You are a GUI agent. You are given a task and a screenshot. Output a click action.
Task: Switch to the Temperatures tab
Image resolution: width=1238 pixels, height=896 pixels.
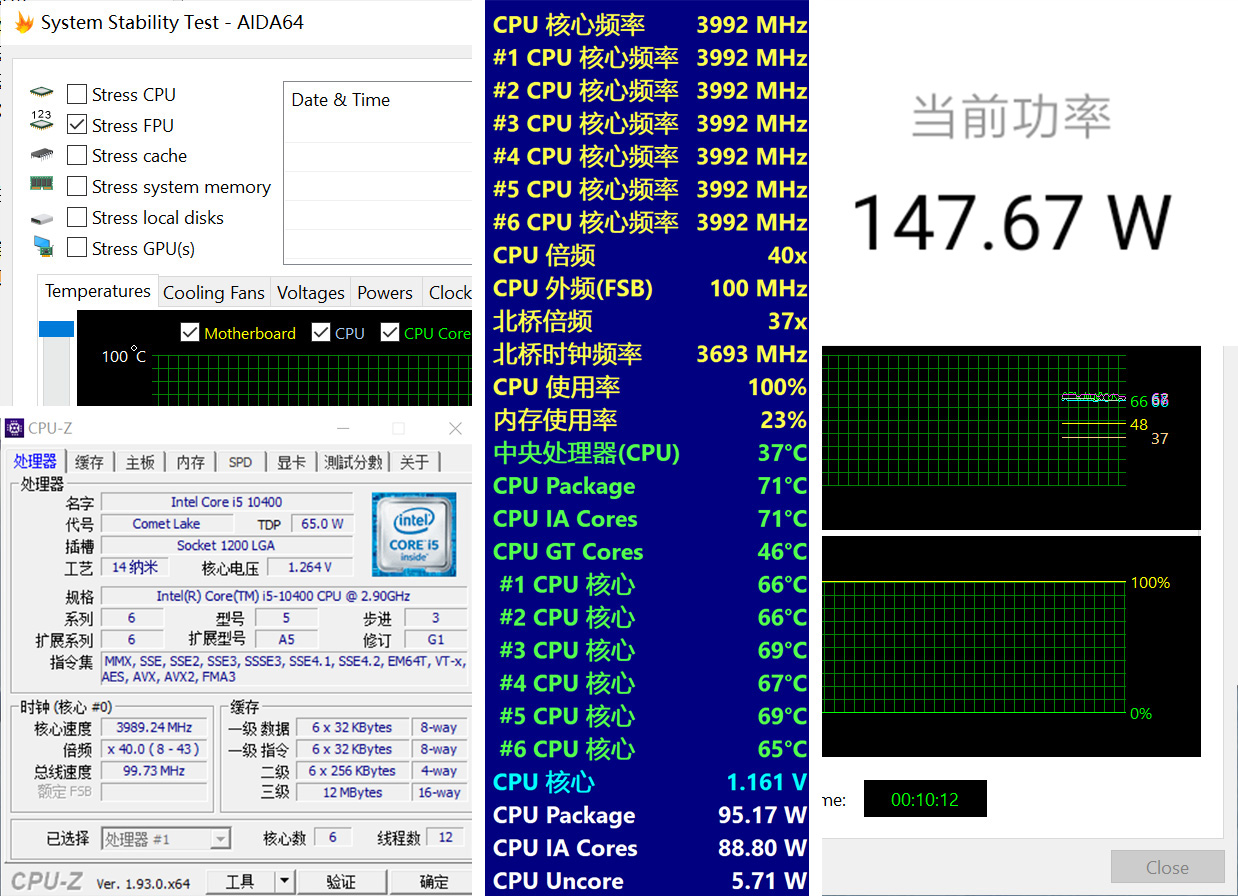click(x=98, y=291)
